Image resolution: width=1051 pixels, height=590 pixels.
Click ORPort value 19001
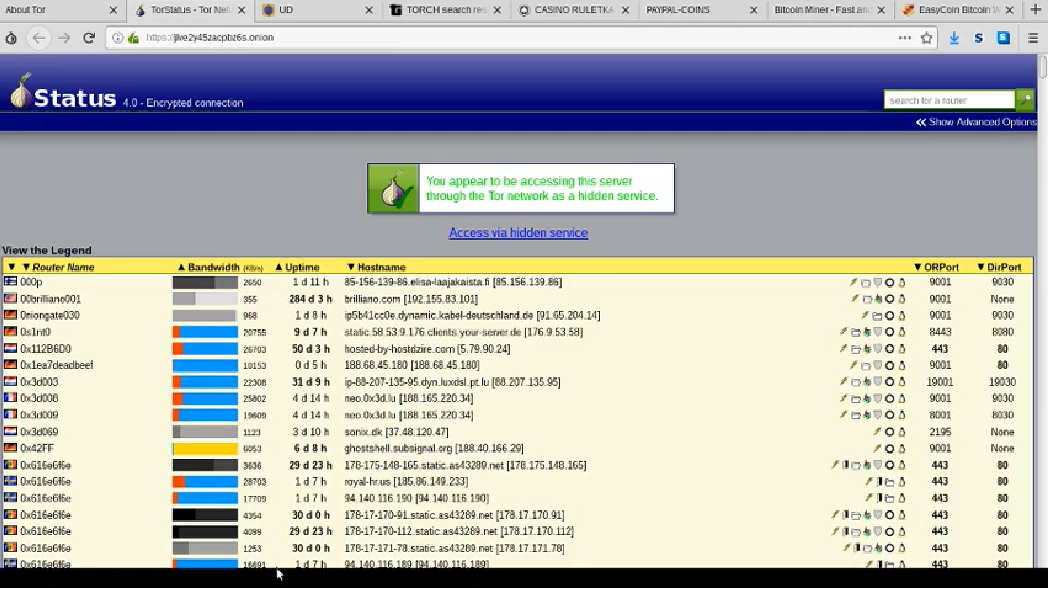point(940,381)
